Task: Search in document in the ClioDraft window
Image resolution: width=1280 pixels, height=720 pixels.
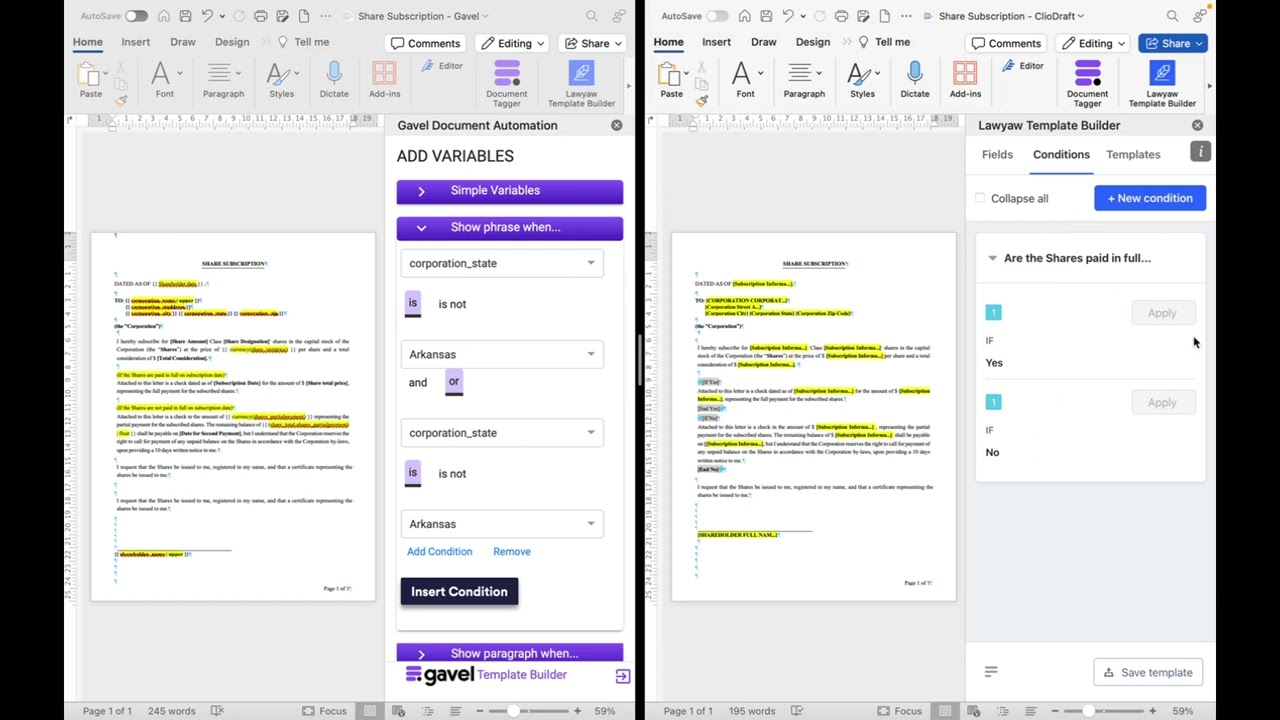Action: pyautogui.click(x=1172, y=16)
